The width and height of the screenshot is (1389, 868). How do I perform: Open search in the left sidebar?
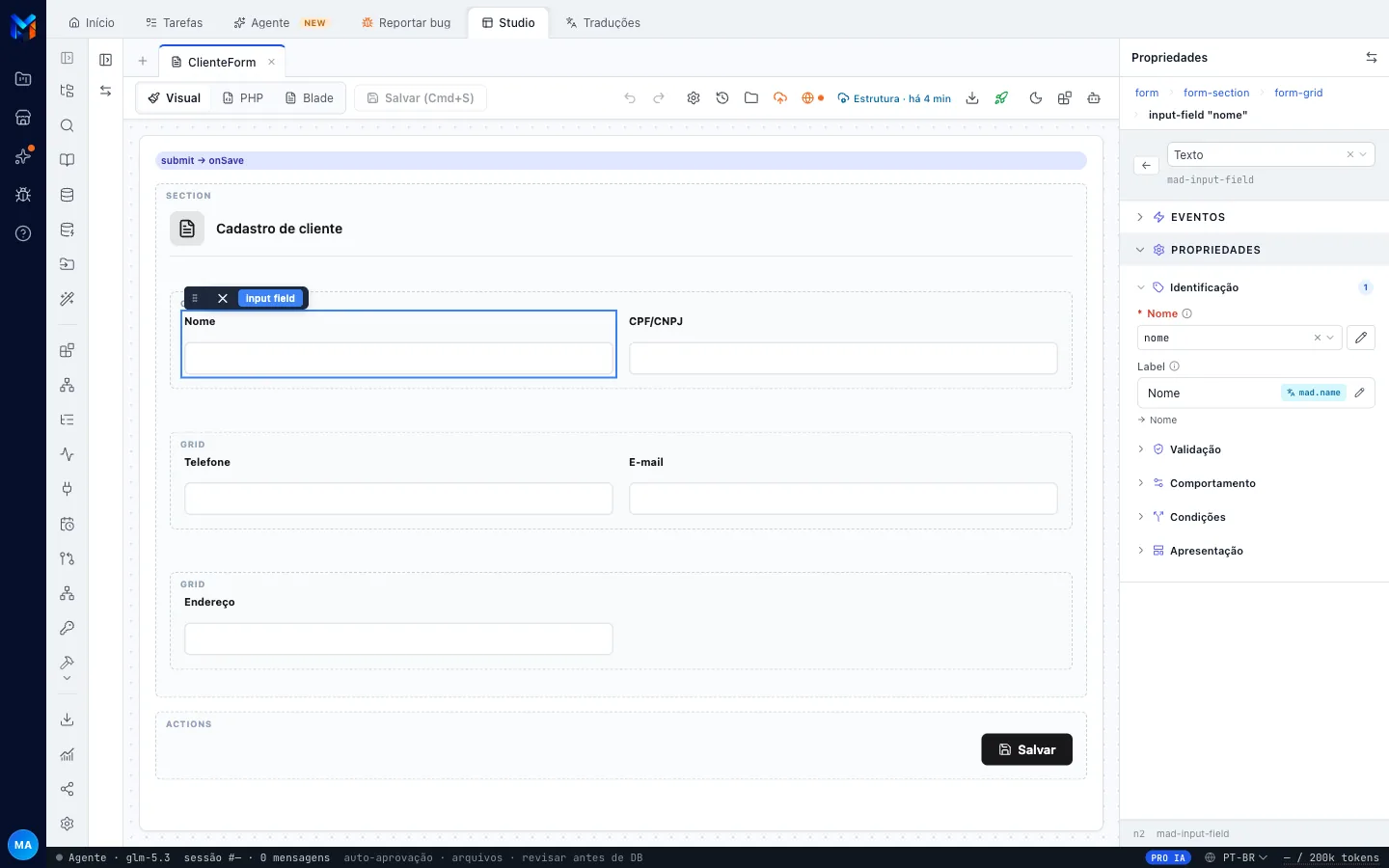(67, 125)
